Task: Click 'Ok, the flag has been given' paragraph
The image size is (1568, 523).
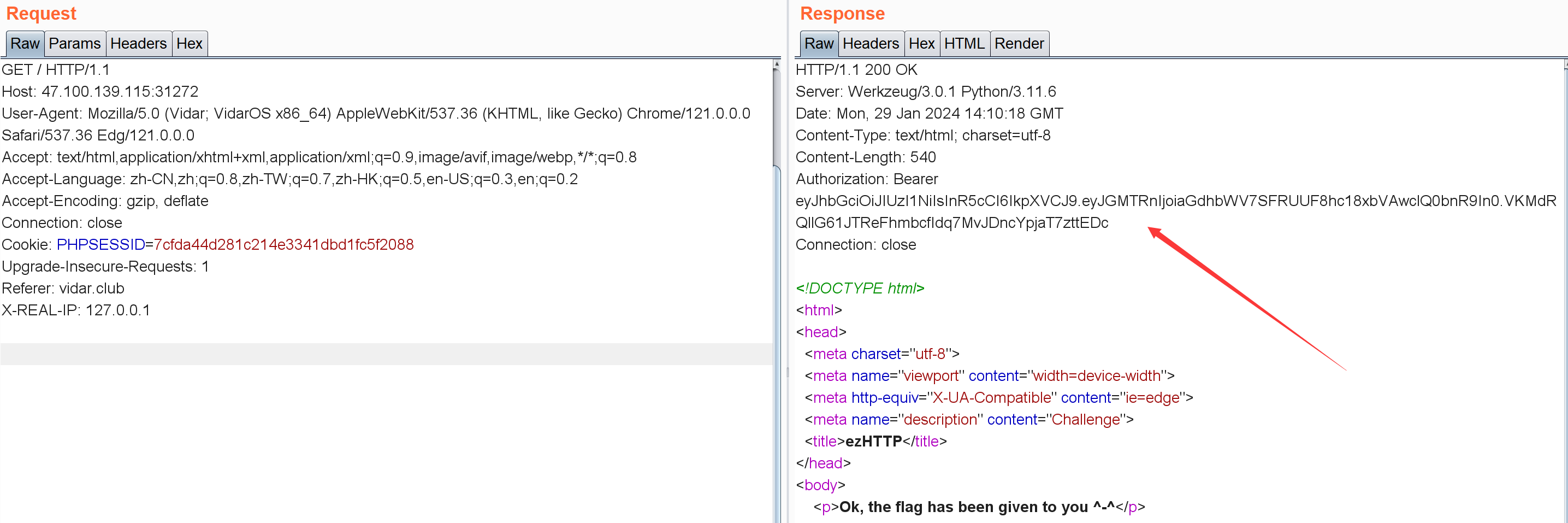Action: 979,508
